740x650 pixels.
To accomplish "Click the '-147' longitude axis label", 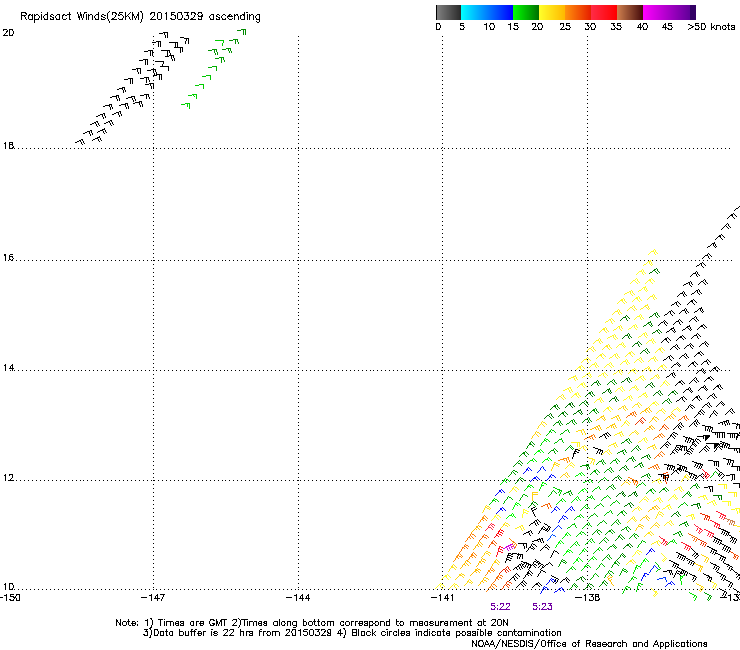I will click(x=153, y=598).
